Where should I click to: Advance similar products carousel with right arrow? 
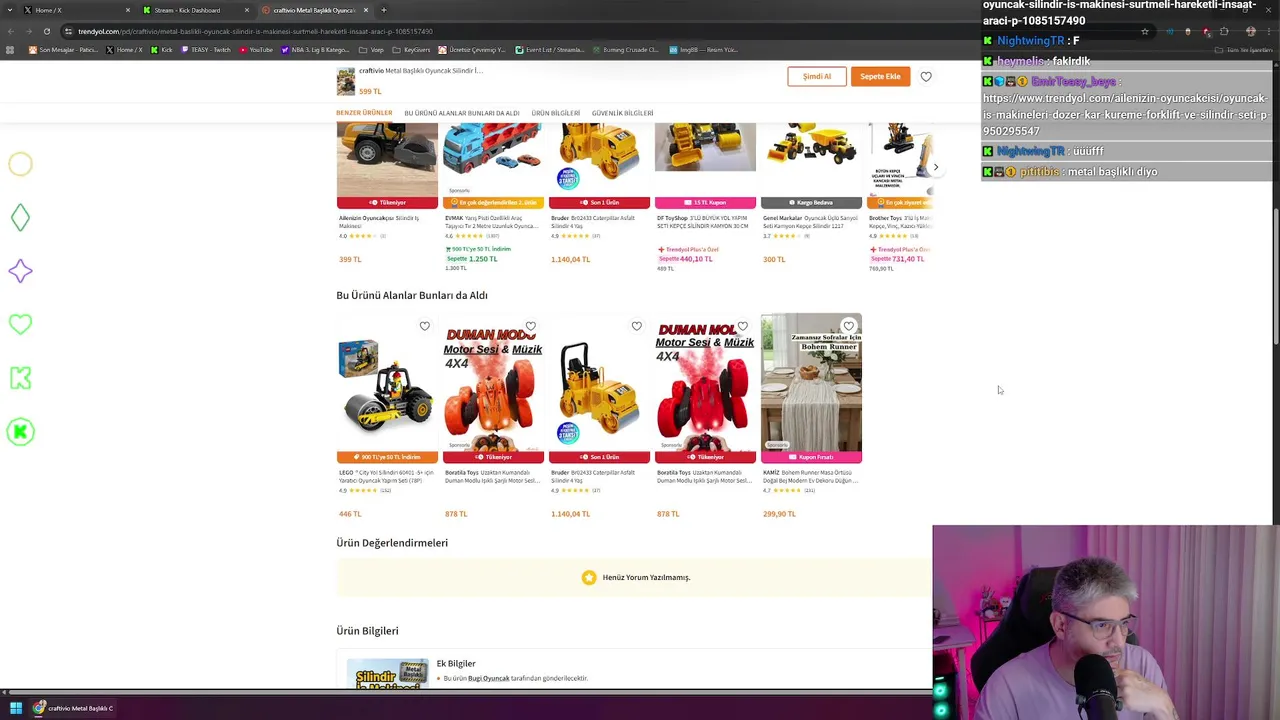click(935, 167)
